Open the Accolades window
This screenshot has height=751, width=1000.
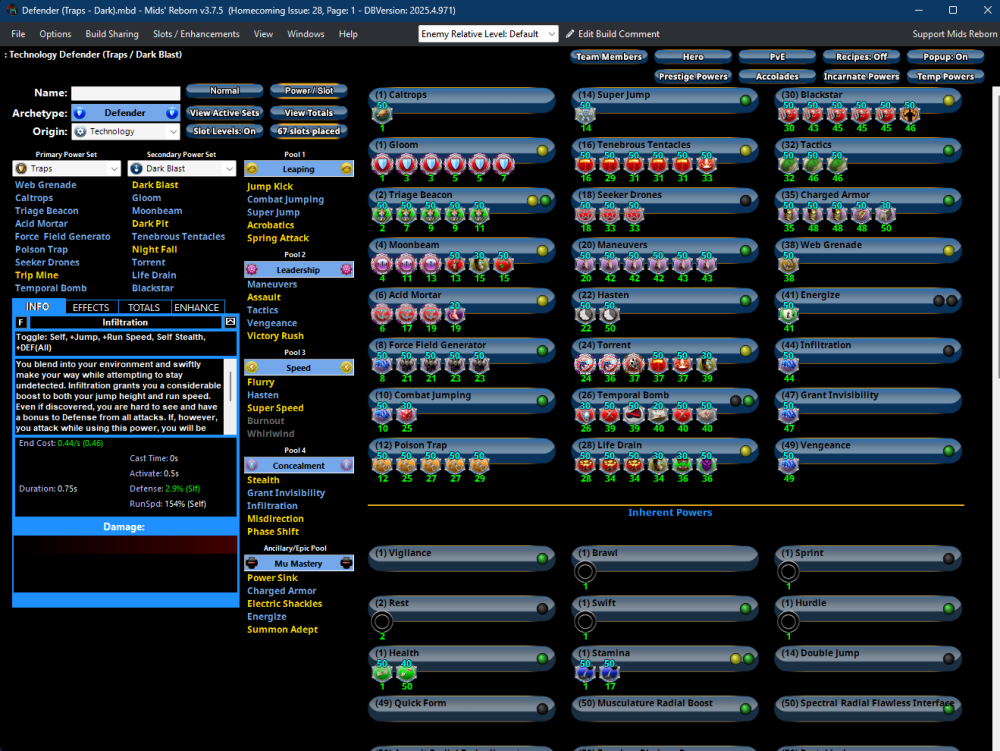click(777, 74)
